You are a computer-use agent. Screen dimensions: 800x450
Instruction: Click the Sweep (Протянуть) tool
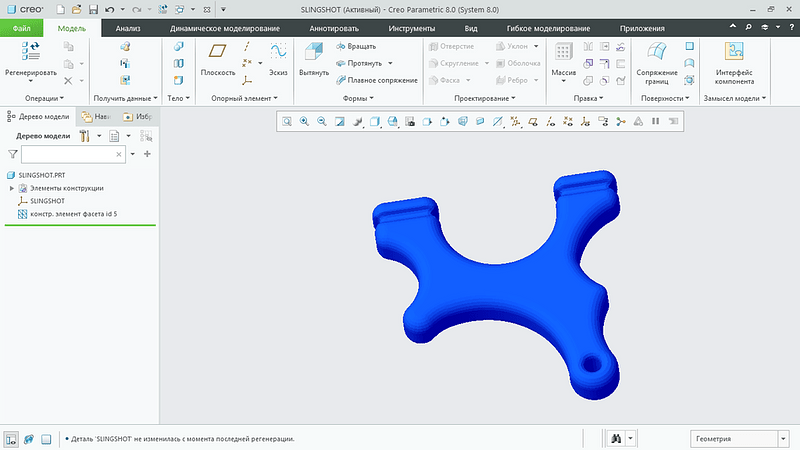(359, 63)
